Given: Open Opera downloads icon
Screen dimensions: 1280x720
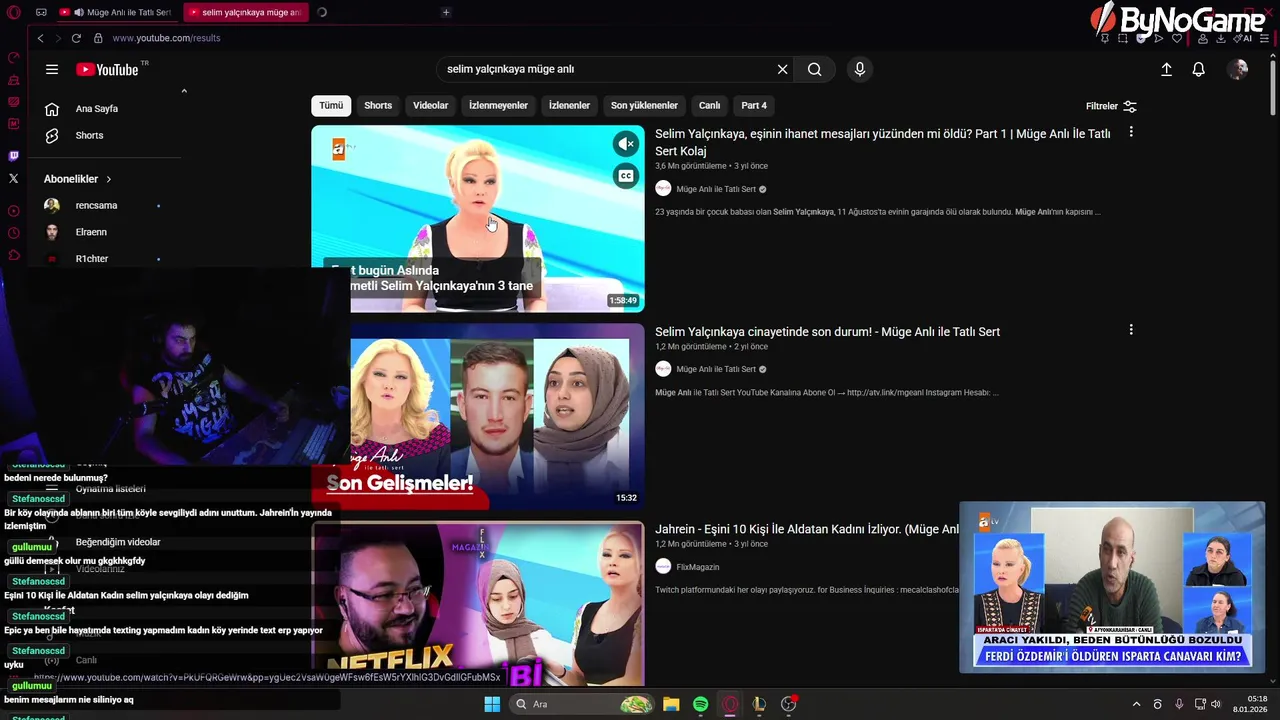Looking at the screenshot, I should pyautogui.click(x=1220, y=38).
